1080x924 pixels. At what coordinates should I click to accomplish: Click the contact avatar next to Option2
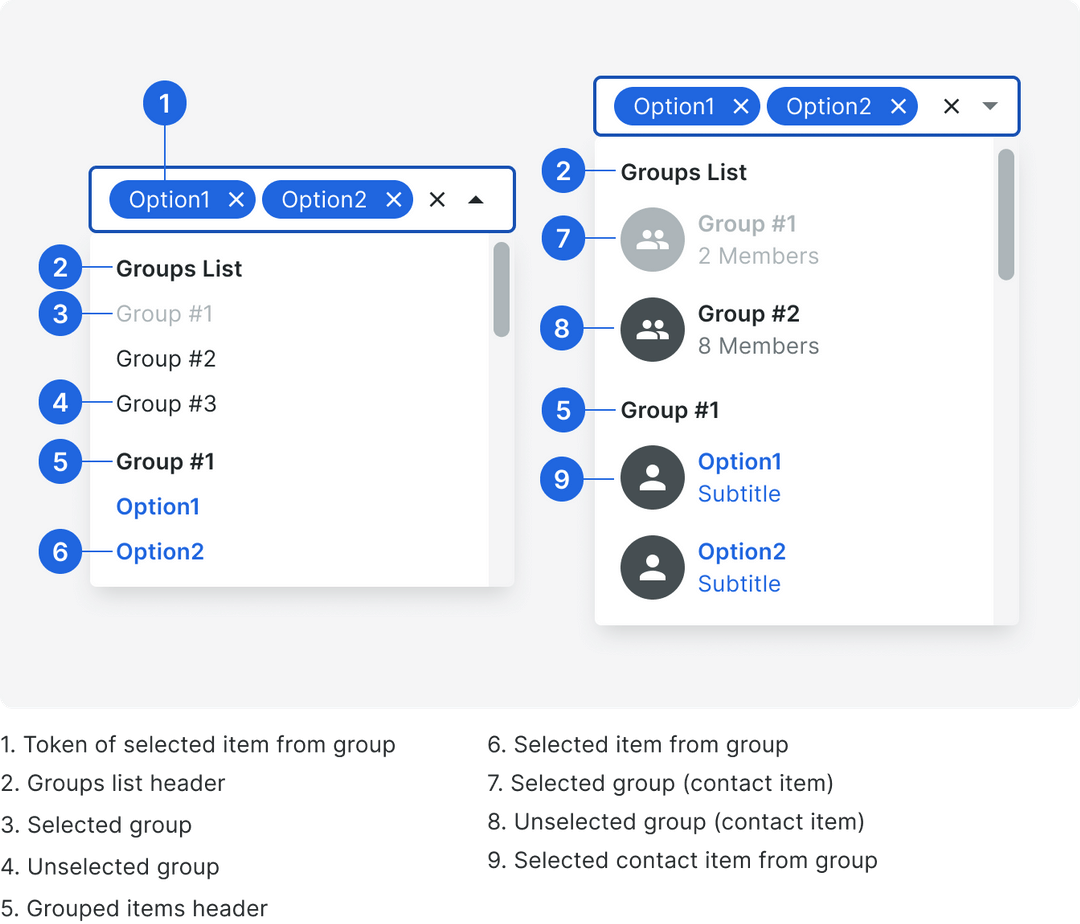(652, 567)
